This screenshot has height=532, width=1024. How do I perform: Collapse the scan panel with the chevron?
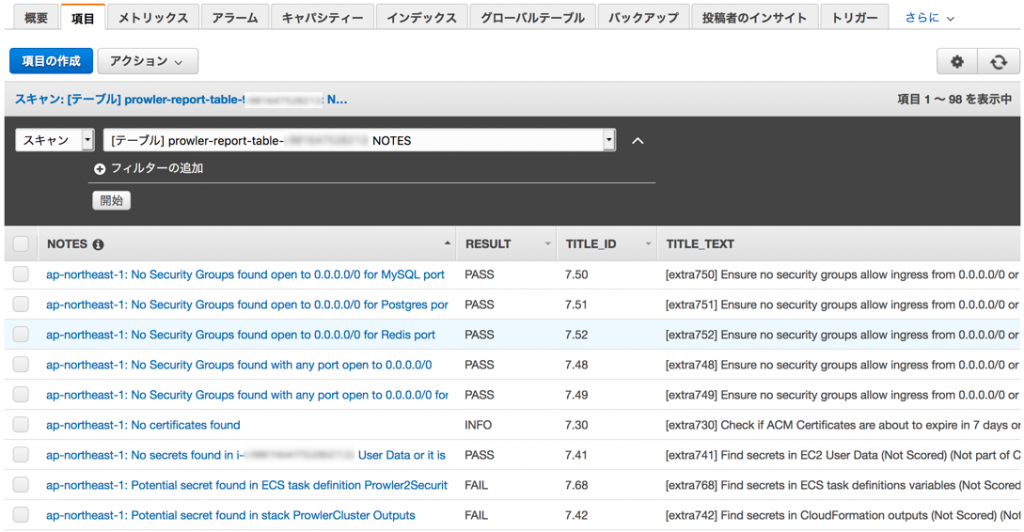click(x=637, y=140)
